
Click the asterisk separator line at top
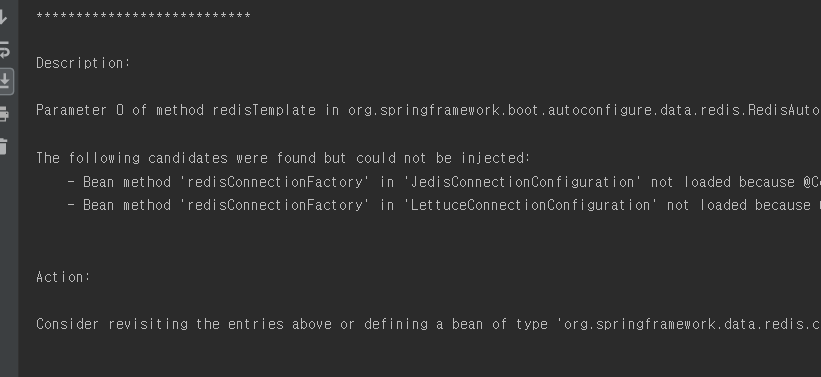(x=143, y=17)
